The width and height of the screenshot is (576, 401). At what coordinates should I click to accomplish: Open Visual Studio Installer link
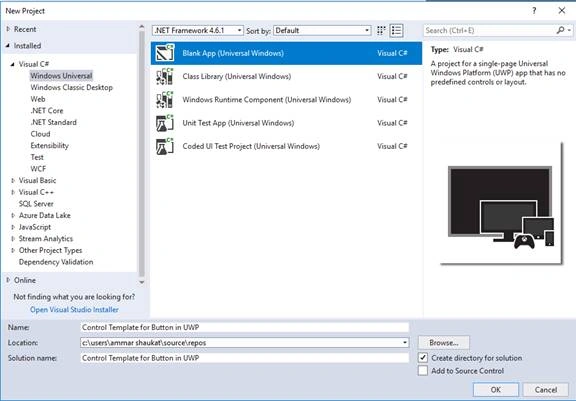pos(74,310)
